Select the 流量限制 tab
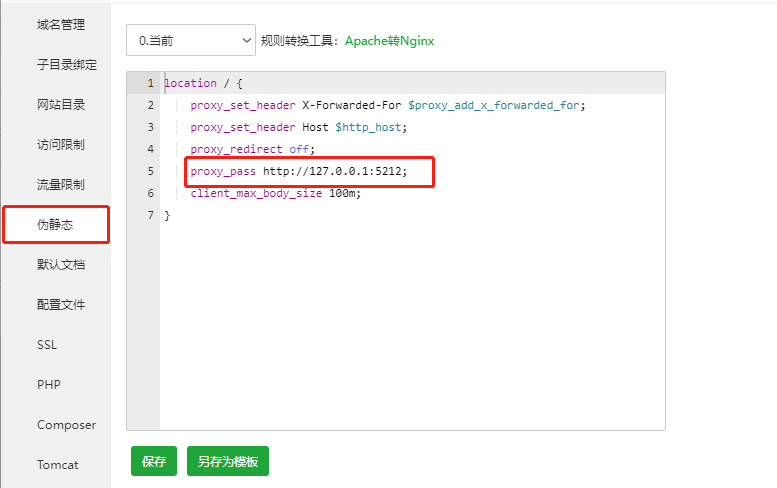The image size is (777, 488). (x=60, y=184)
